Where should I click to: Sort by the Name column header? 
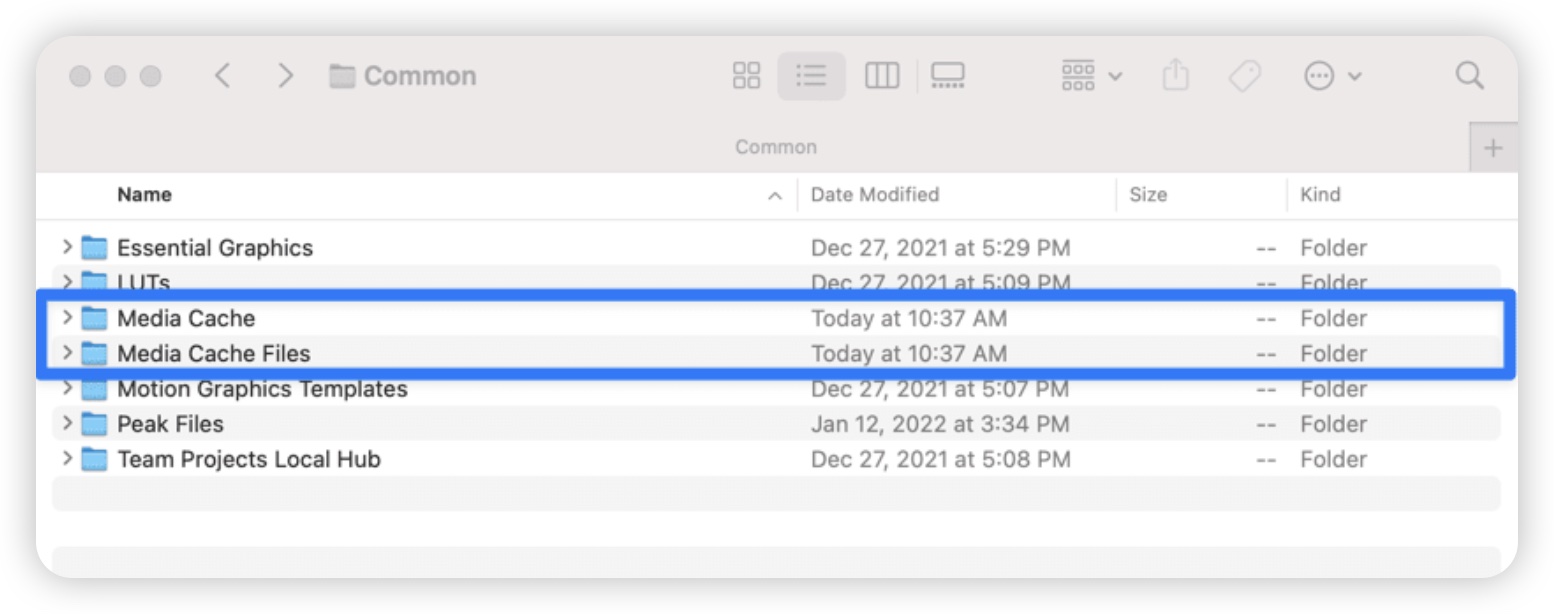coord(144,194)
